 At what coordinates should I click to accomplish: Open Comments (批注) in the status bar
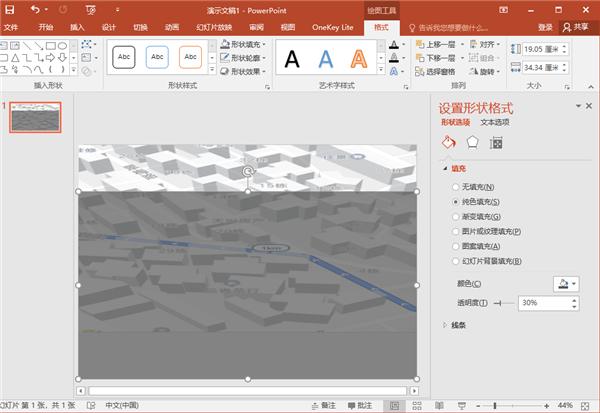click(360, 406)
